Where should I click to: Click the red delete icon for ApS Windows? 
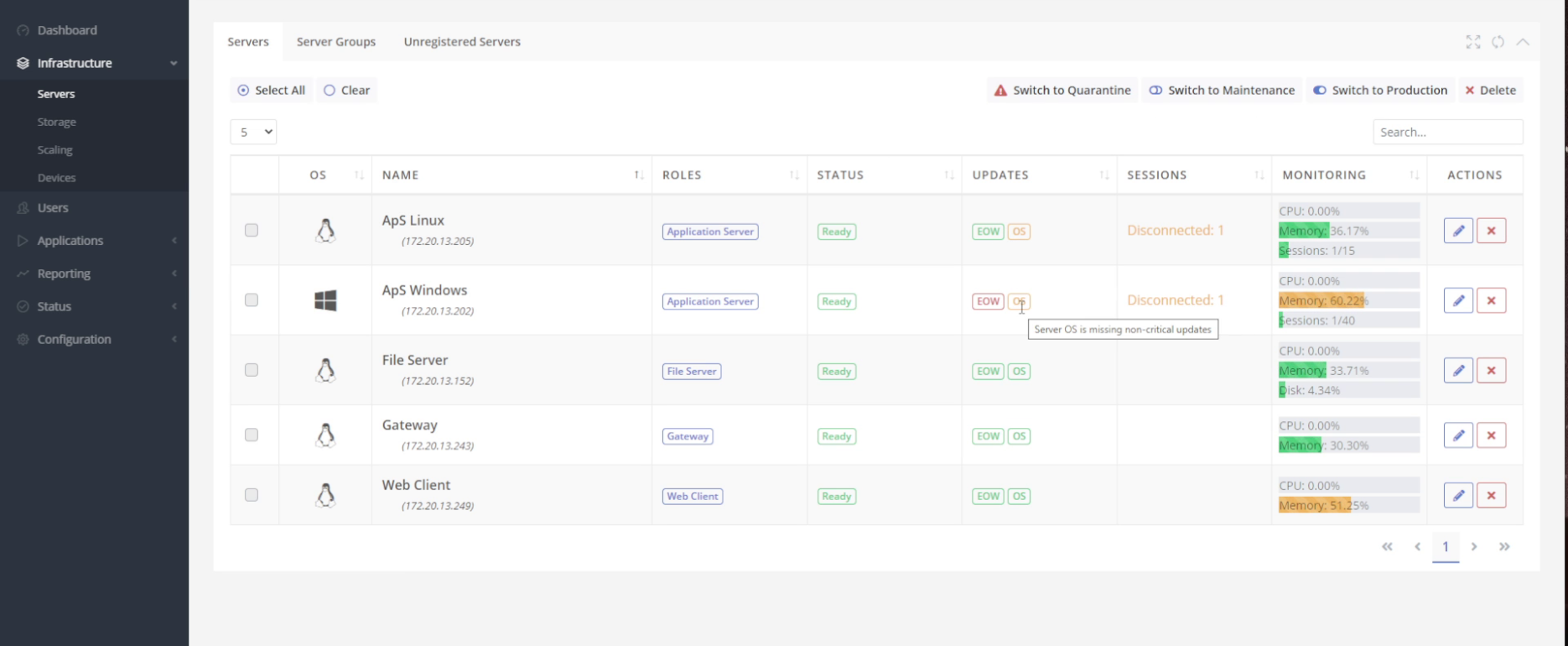[x=1491, y=300]
